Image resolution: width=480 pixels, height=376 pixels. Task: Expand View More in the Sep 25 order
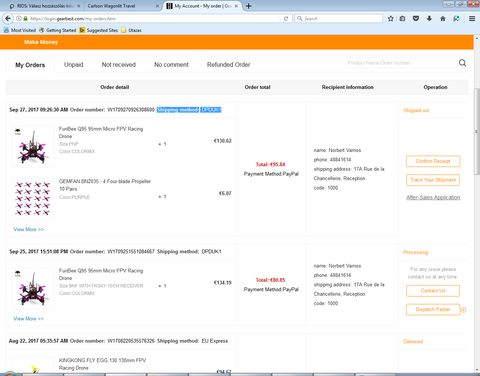pos(29,319)
